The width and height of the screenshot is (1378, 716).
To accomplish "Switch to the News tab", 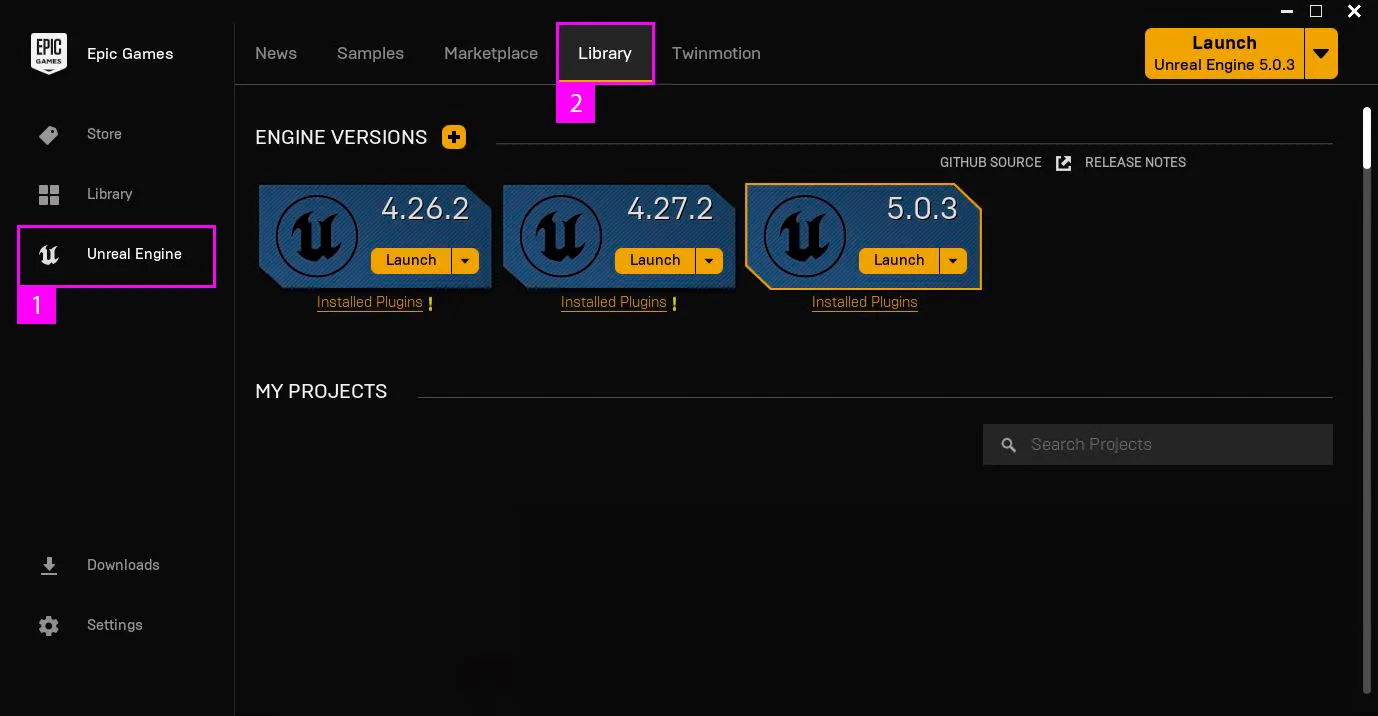I will [x=276, y=53].
